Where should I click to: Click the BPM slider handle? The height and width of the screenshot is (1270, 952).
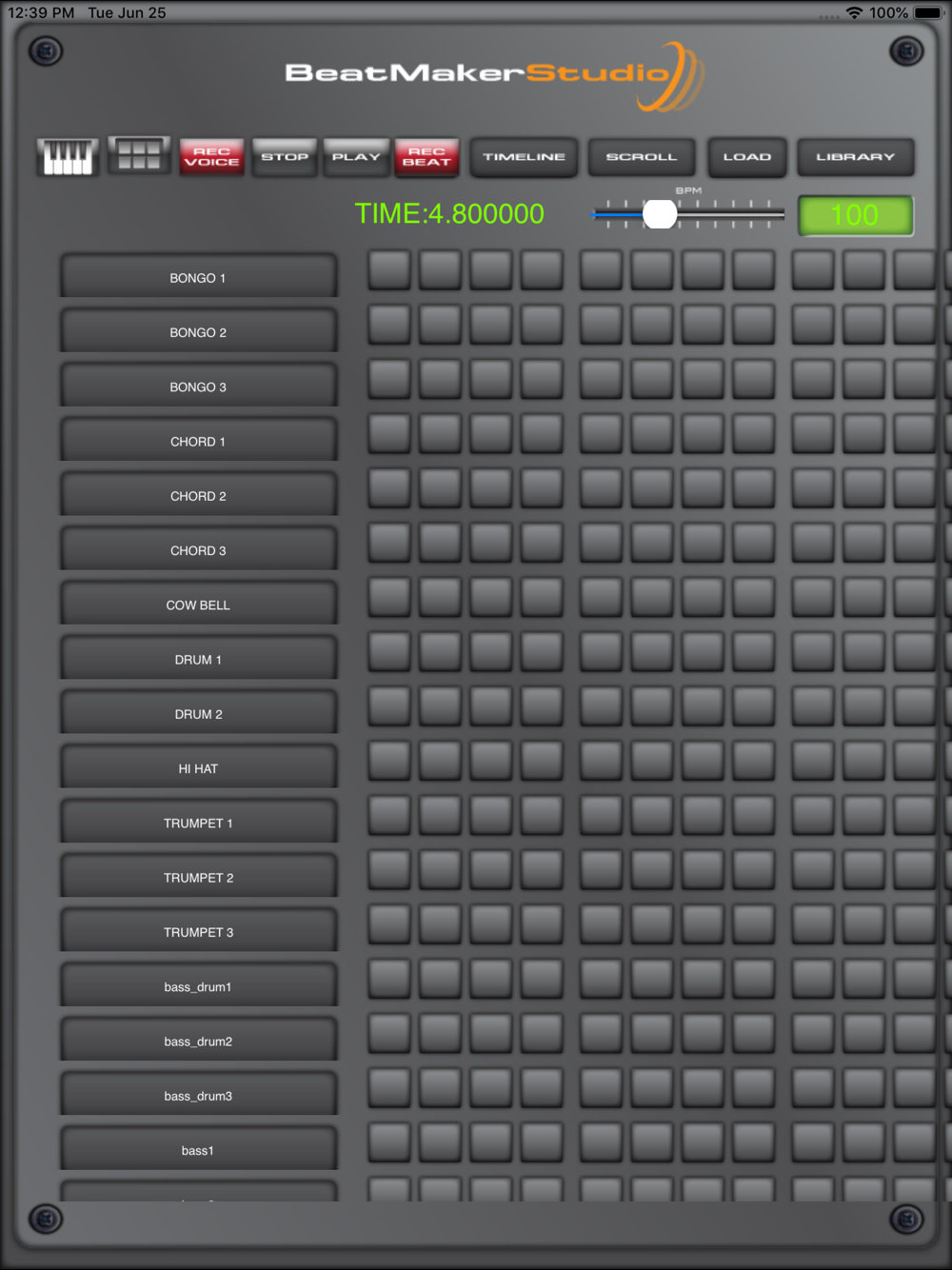click(x=660, y=214)
